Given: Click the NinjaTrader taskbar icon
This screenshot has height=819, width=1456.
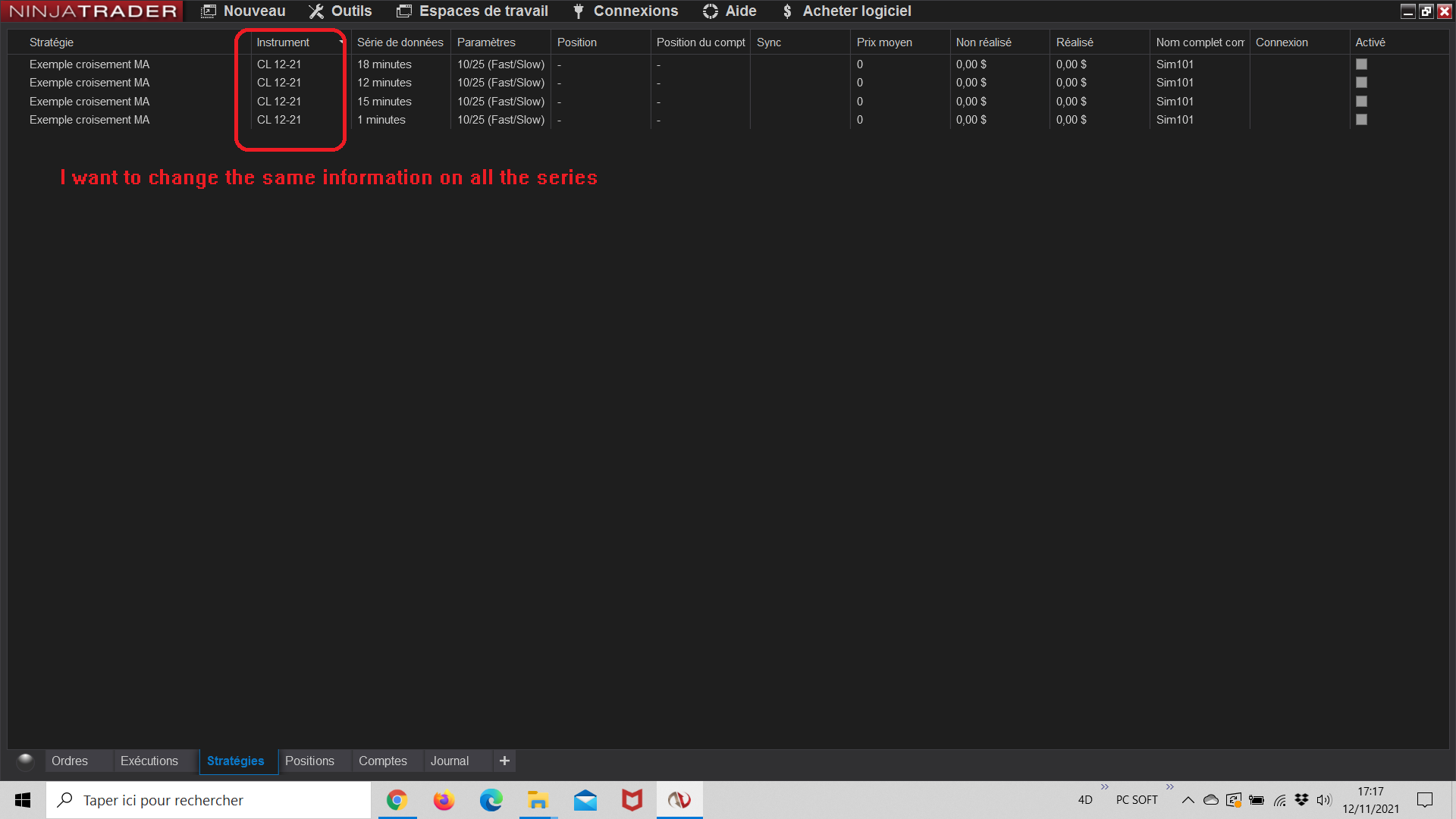Looking at the screenshot, I should [x=679, y=800].
